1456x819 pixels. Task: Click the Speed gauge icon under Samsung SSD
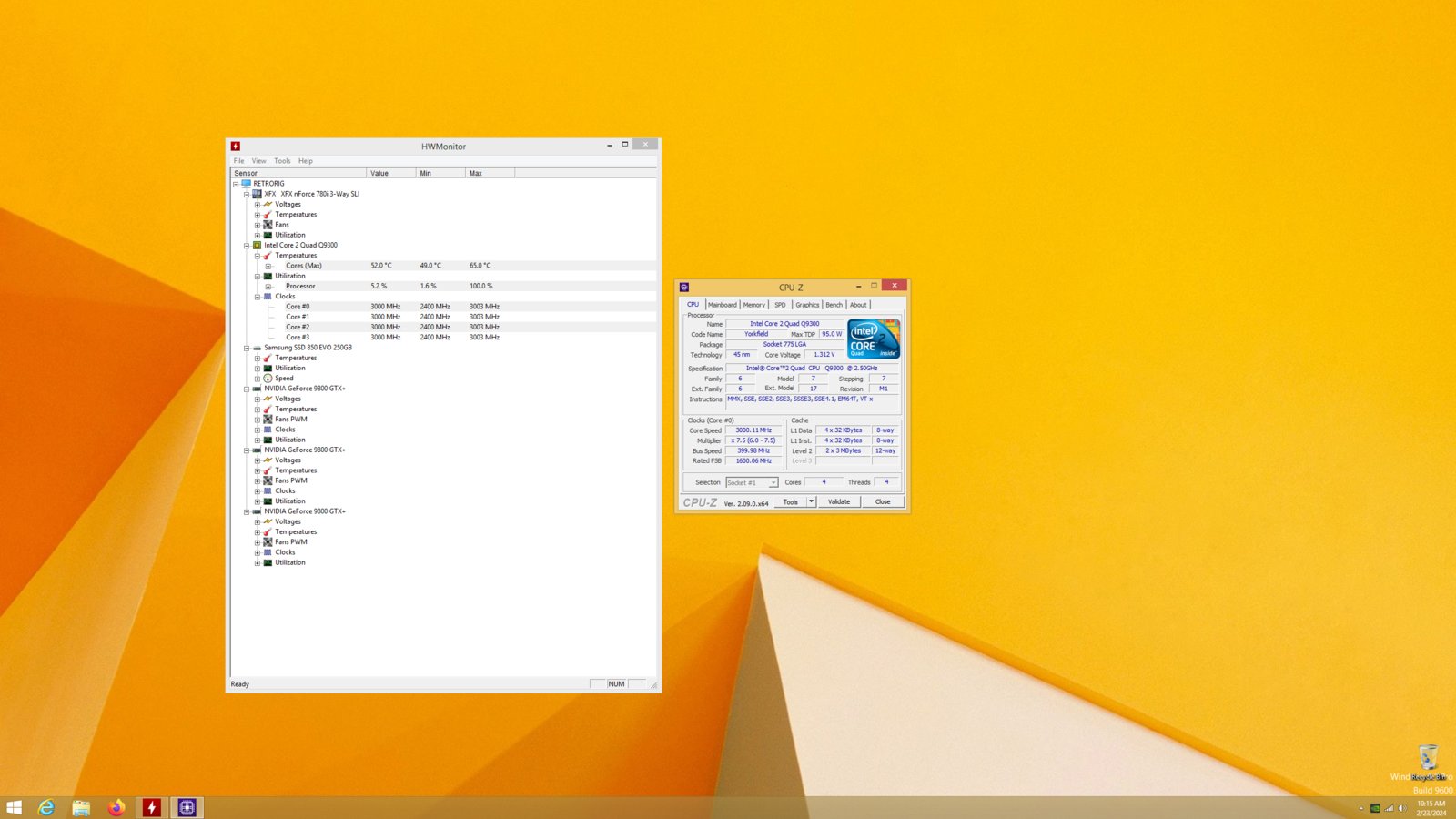[268, 379]
